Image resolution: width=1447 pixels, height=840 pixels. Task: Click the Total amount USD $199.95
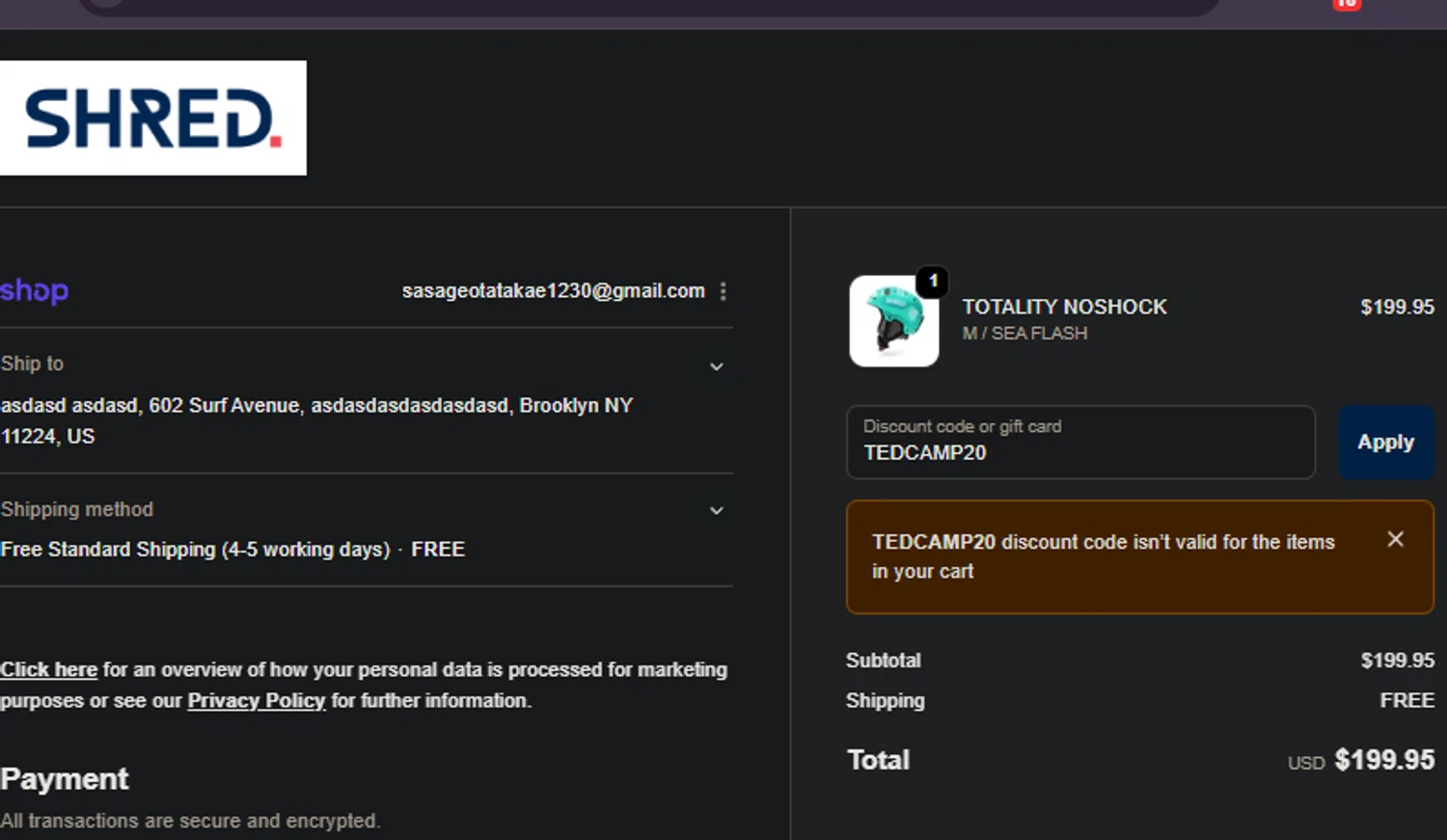coord(1361,760)
